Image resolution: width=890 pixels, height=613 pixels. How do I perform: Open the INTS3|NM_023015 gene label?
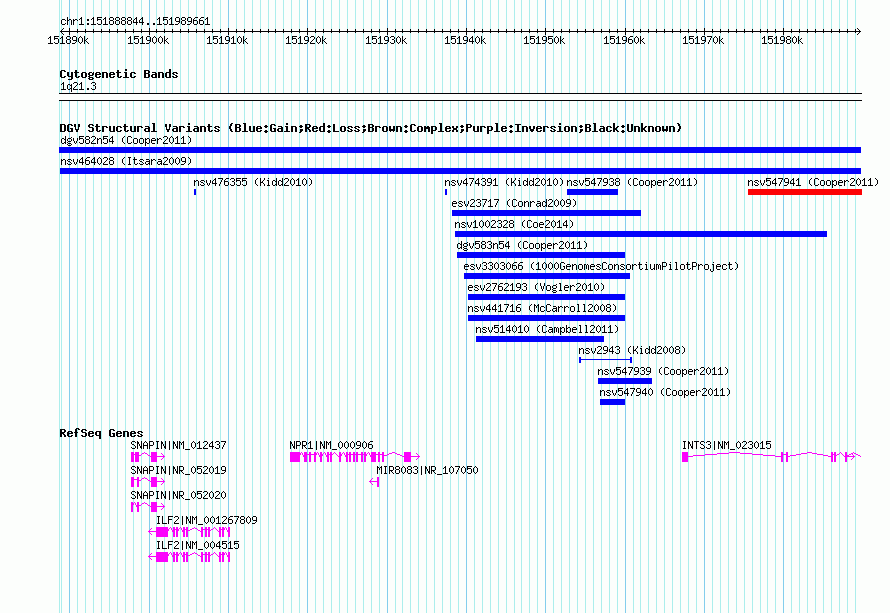coord(727,446)
